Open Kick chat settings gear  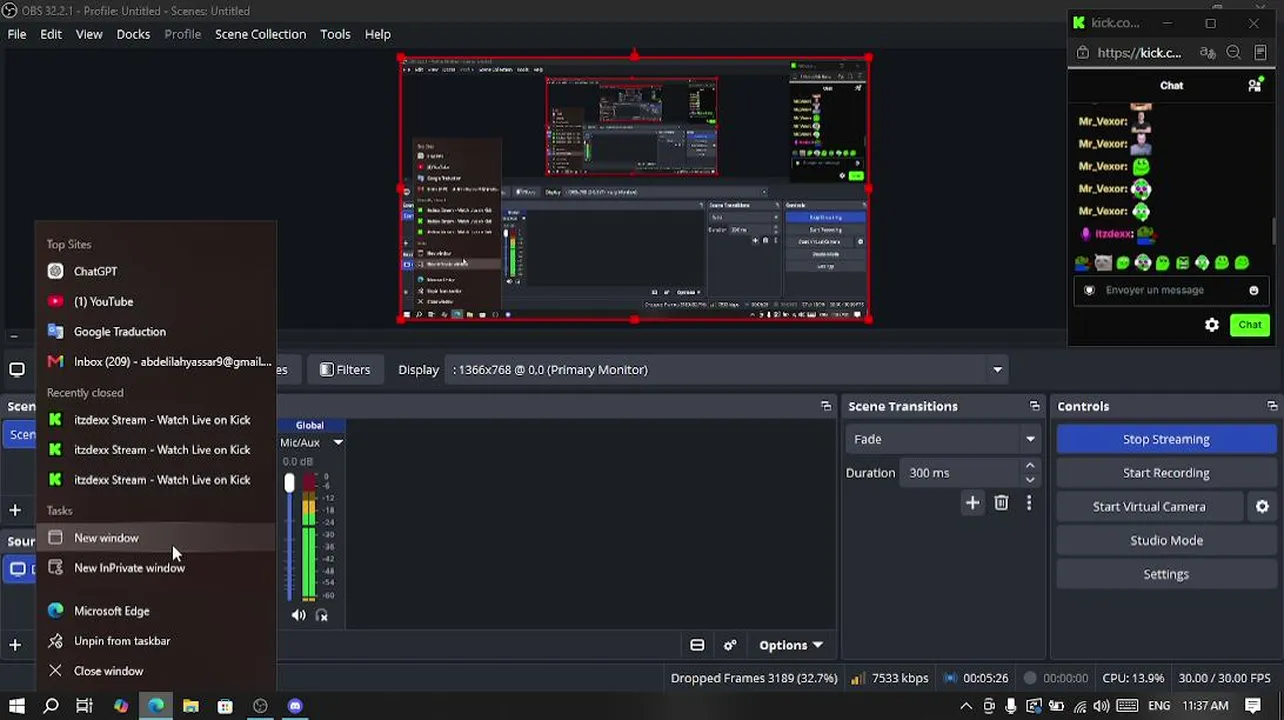coord(1212,325)
